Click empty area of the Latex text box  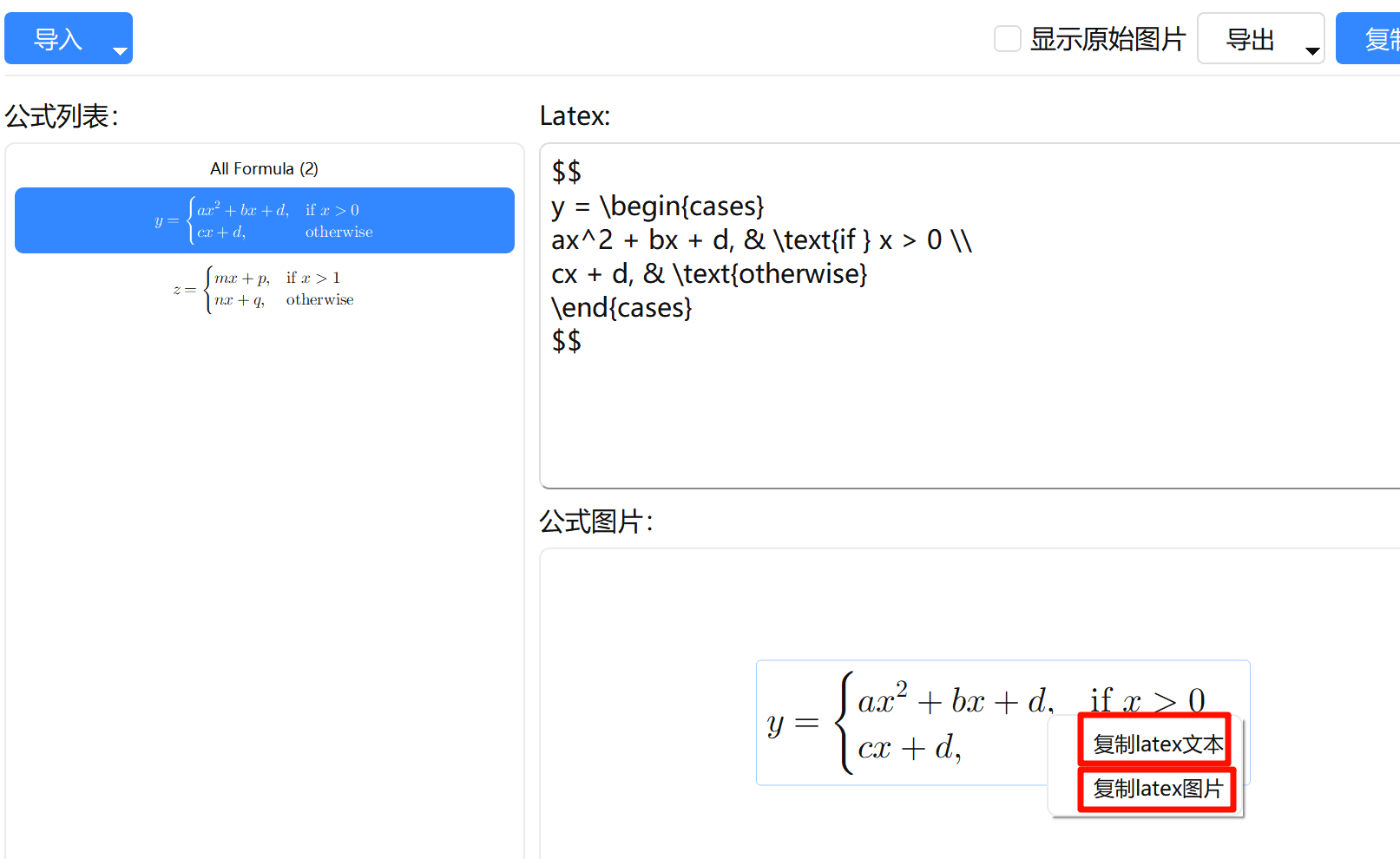click(955, 416)
